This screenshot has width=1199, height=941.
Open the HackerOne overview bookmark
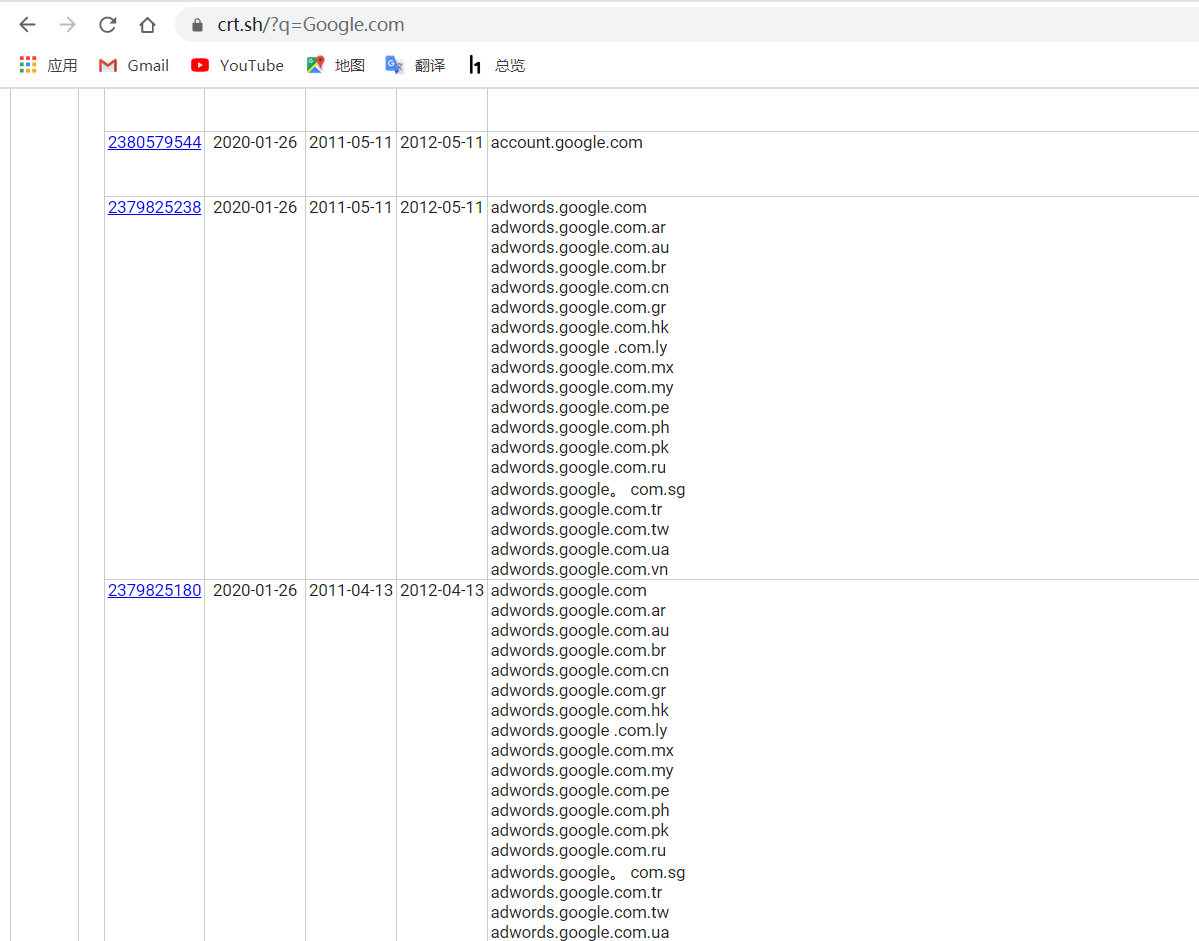[x=496, y=66]
